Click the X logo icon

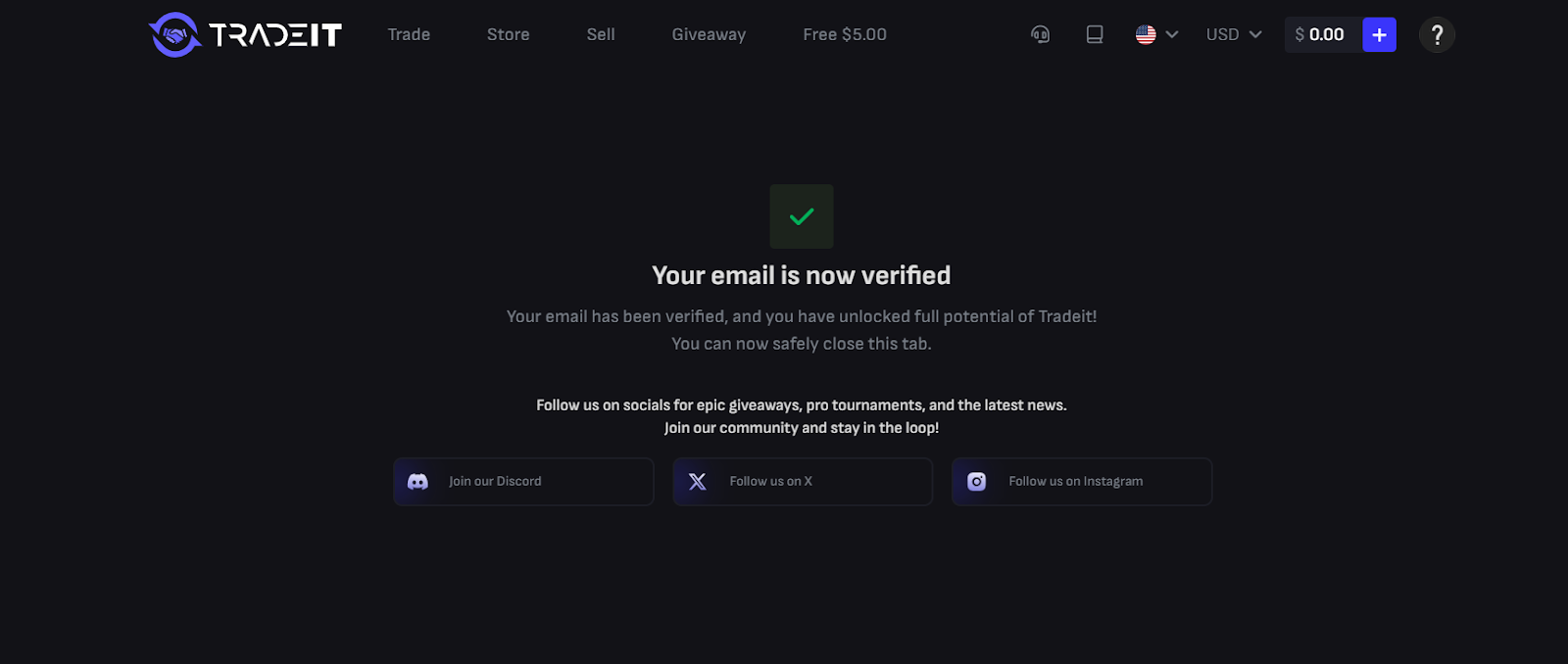click(x=697, y=482)
